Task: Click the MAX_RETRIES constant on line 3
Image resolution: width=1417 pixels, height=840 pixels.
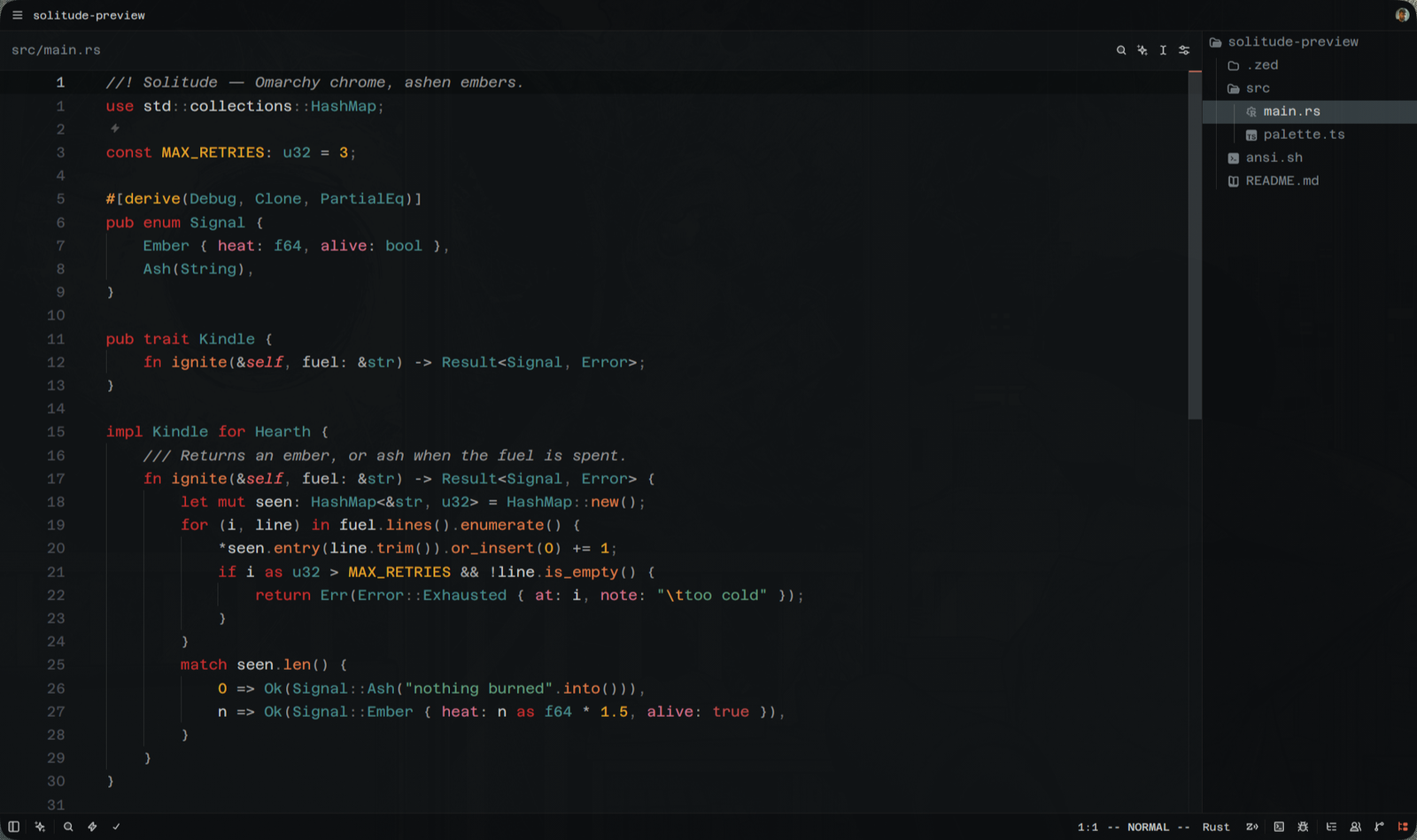Action: coord(213,152)
